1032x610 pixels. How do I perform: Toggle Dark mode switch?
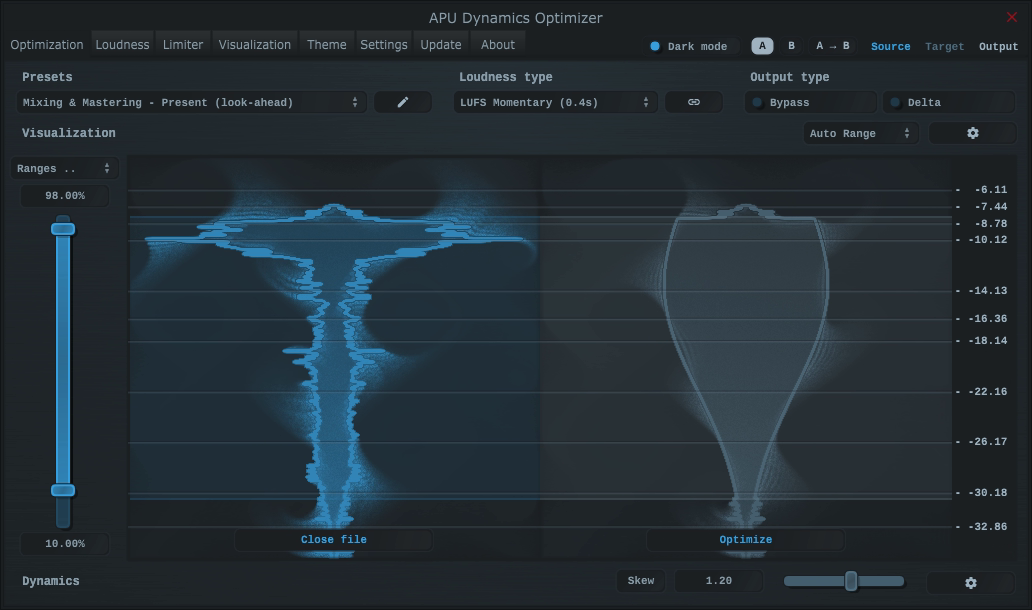point(656,46)
